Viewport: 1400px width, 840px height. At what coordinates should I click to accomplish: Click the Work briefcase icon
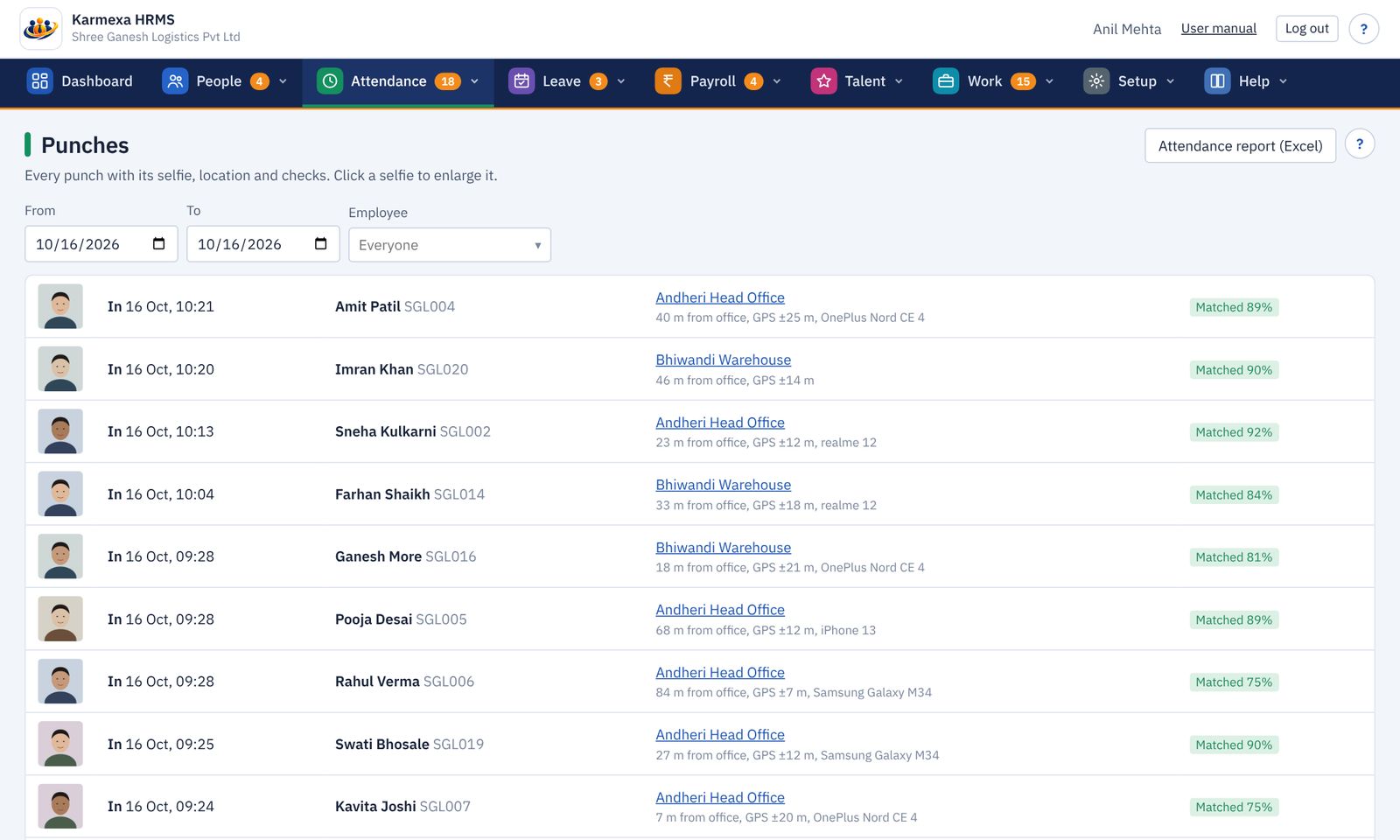[946, 81]
